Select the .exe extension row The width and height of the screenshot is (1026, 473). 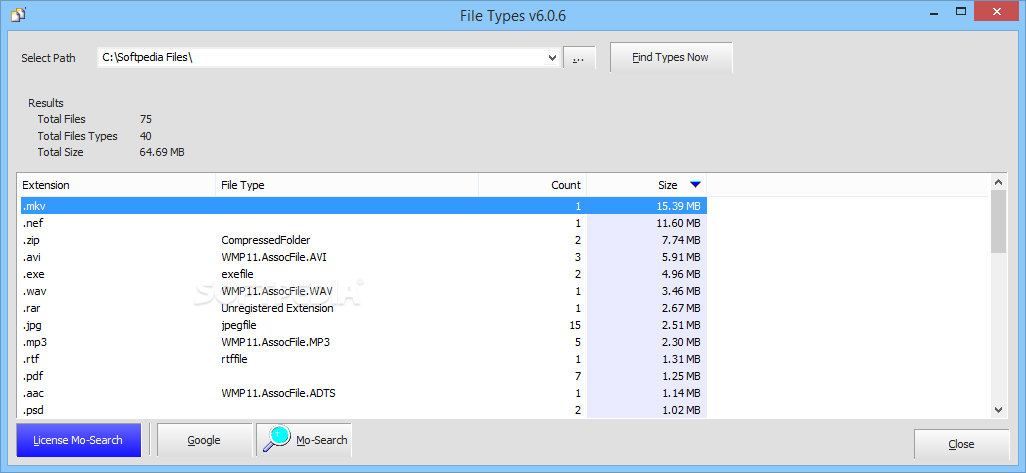click(363, 274)
